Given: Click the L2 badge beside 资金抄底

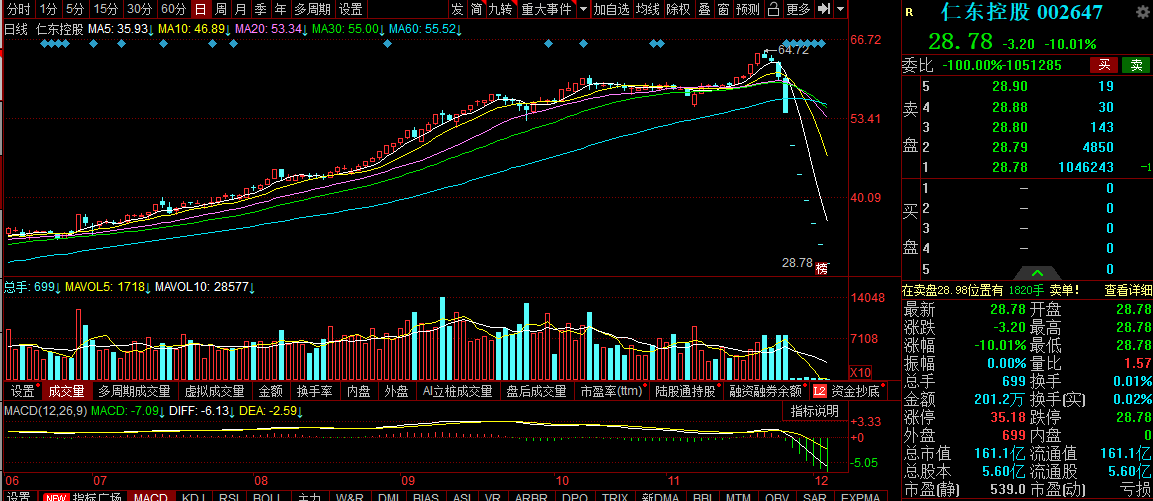Looking at the screenshot, I should [820, 391].
